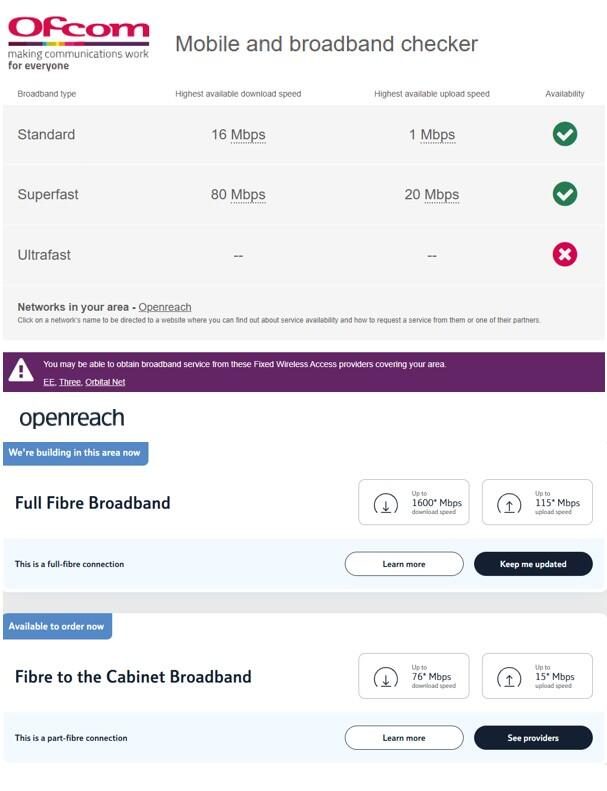Screen dimensions: 607x791
Task: Click Learn more for Fibre to the Cabinet
Action: coord(404,738)
